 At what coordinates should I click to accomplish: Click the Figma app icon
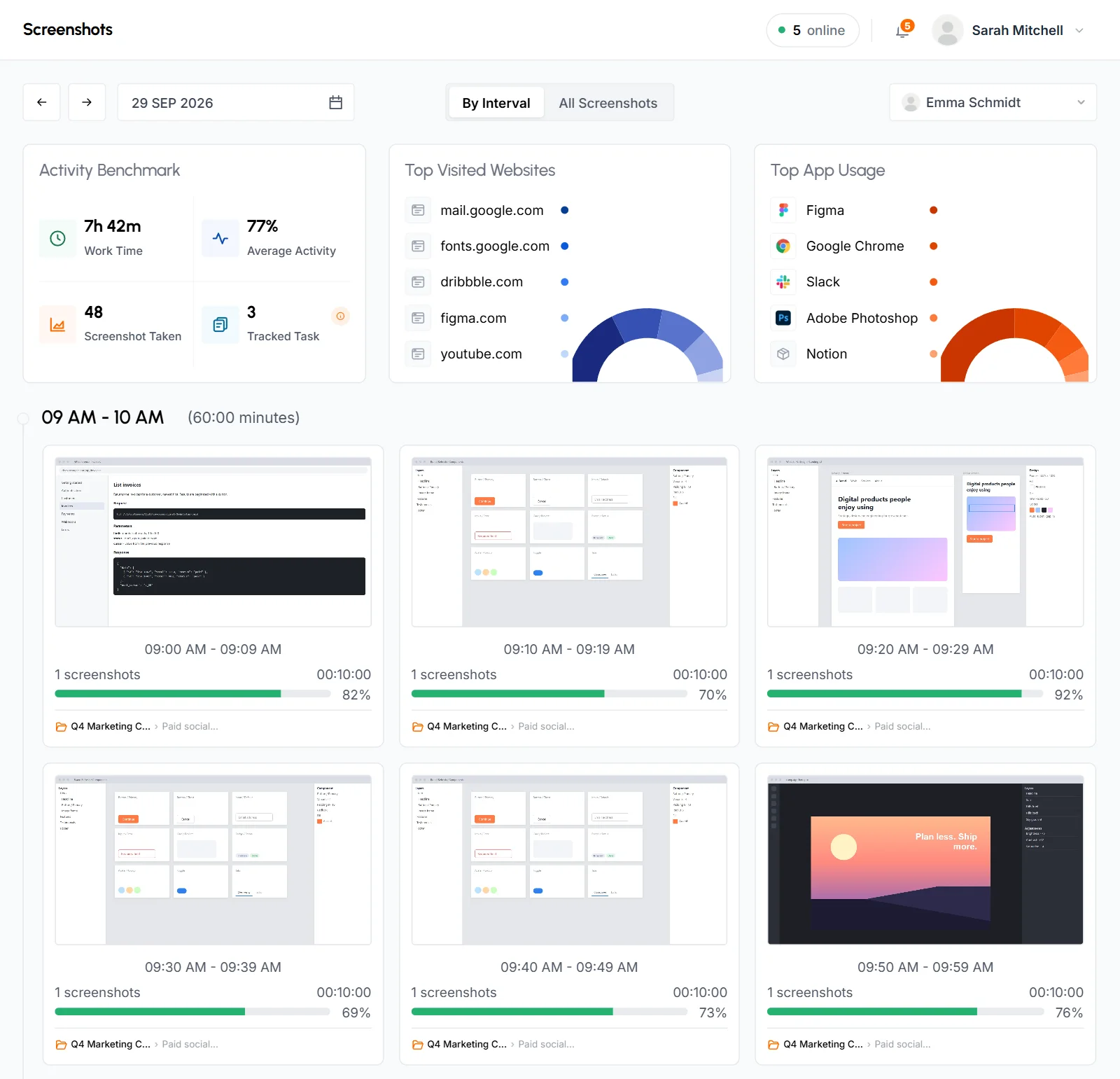783,210
